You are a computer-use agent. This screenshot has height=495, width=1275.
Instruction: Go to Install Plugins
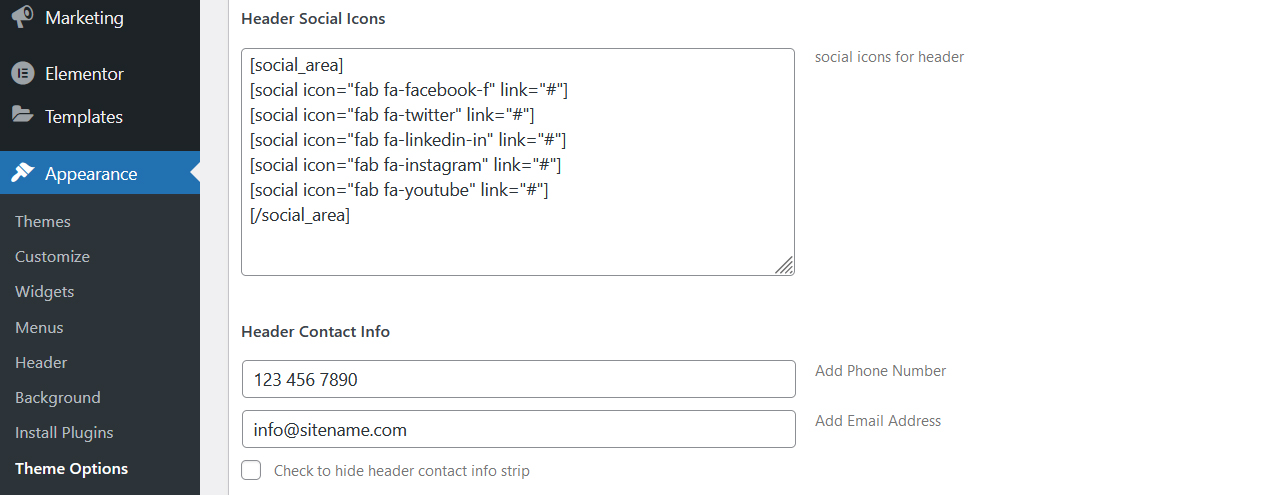(64, 433)
